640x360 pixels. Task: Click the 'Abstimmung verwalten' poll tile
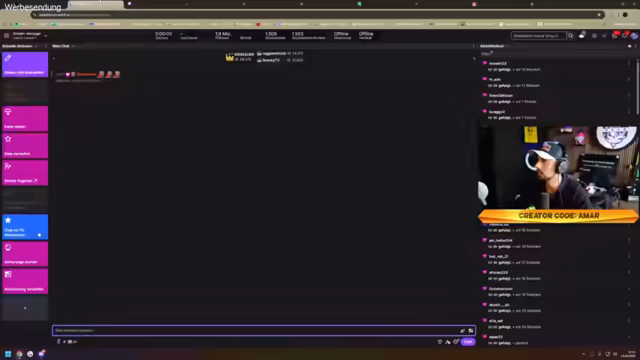25,281
